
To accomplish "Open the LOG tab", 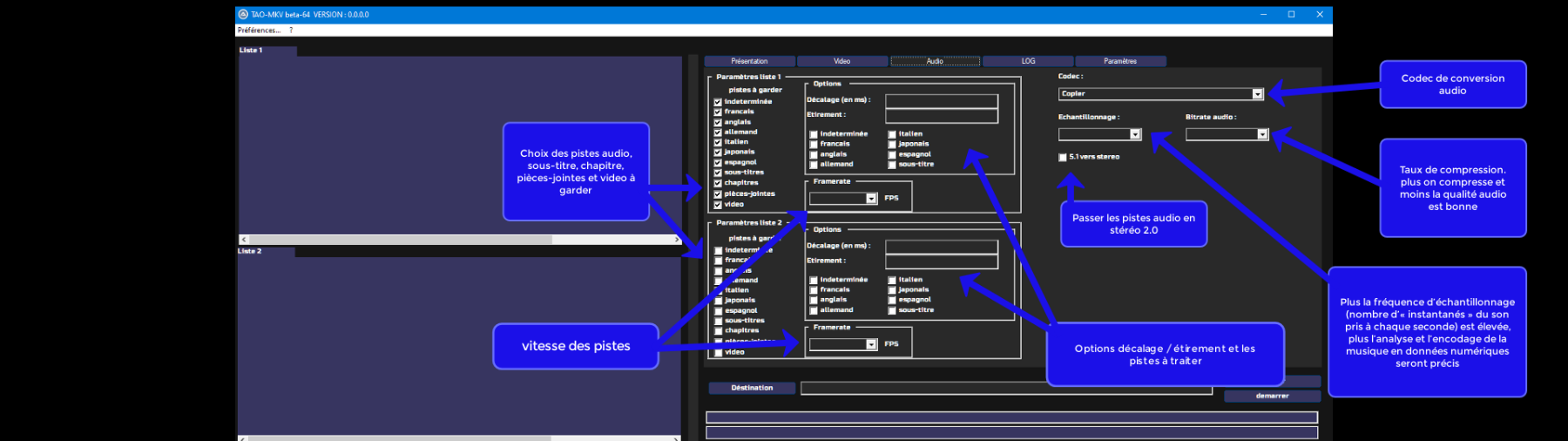I will click(x=1028, y=61).
